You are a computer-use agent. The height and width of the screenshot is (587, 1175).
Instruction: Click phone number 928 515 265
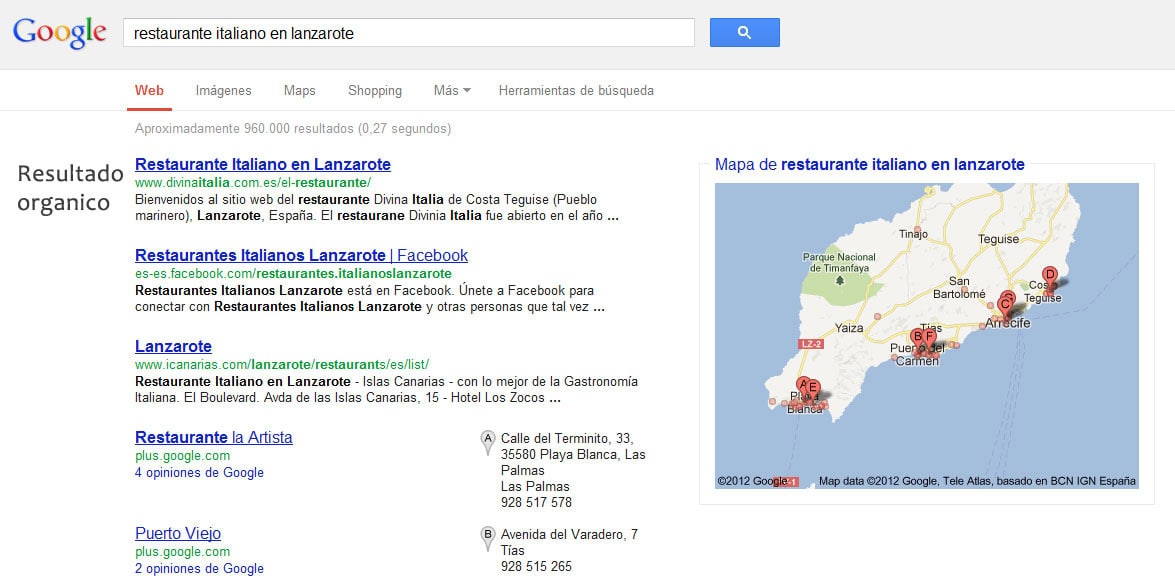tap(536, 567)
